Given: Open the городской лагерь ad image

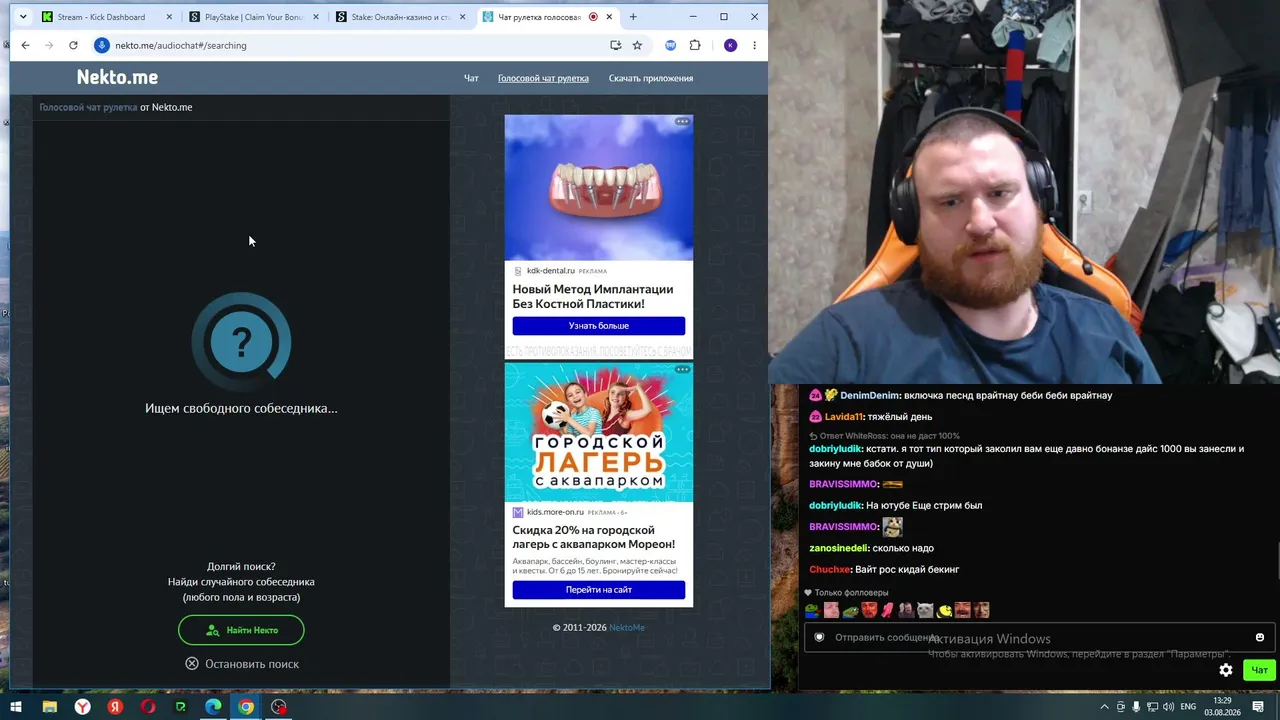Looking at the screenshot, I should [x=599, y=432].
